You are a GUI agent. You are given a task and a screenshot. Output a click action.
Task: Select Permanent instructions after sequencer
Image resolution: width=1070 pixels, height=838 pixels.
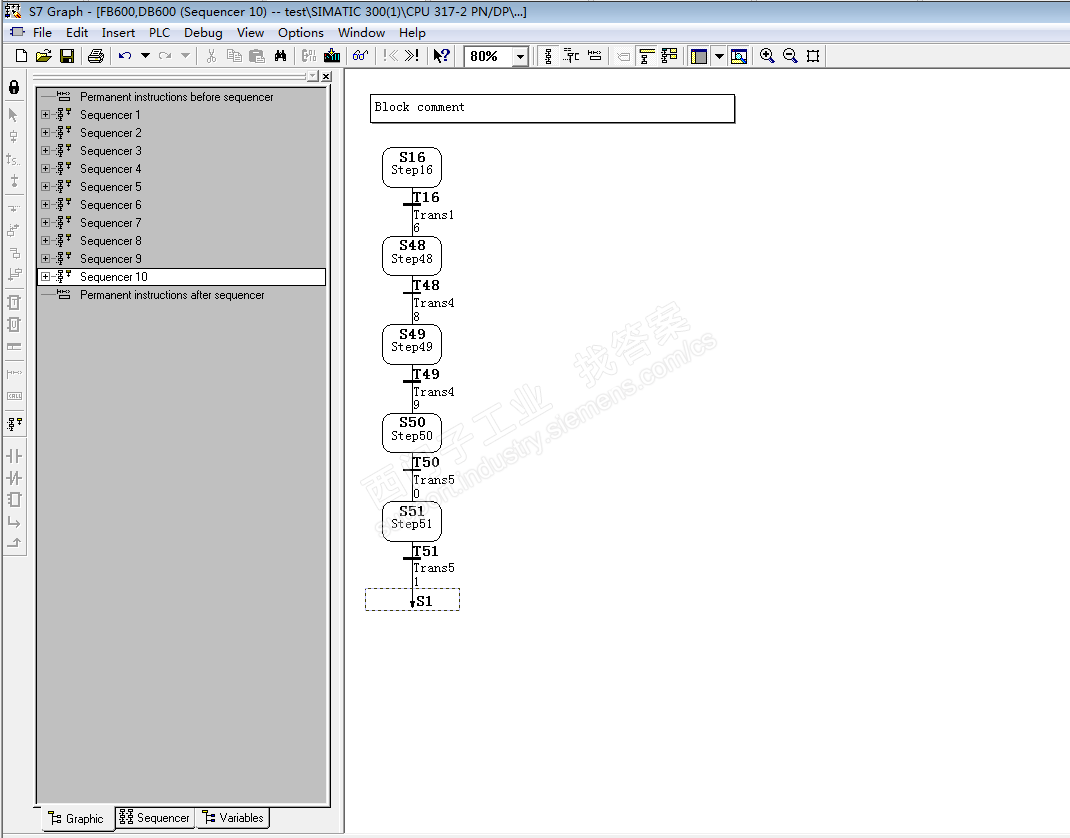172,295
